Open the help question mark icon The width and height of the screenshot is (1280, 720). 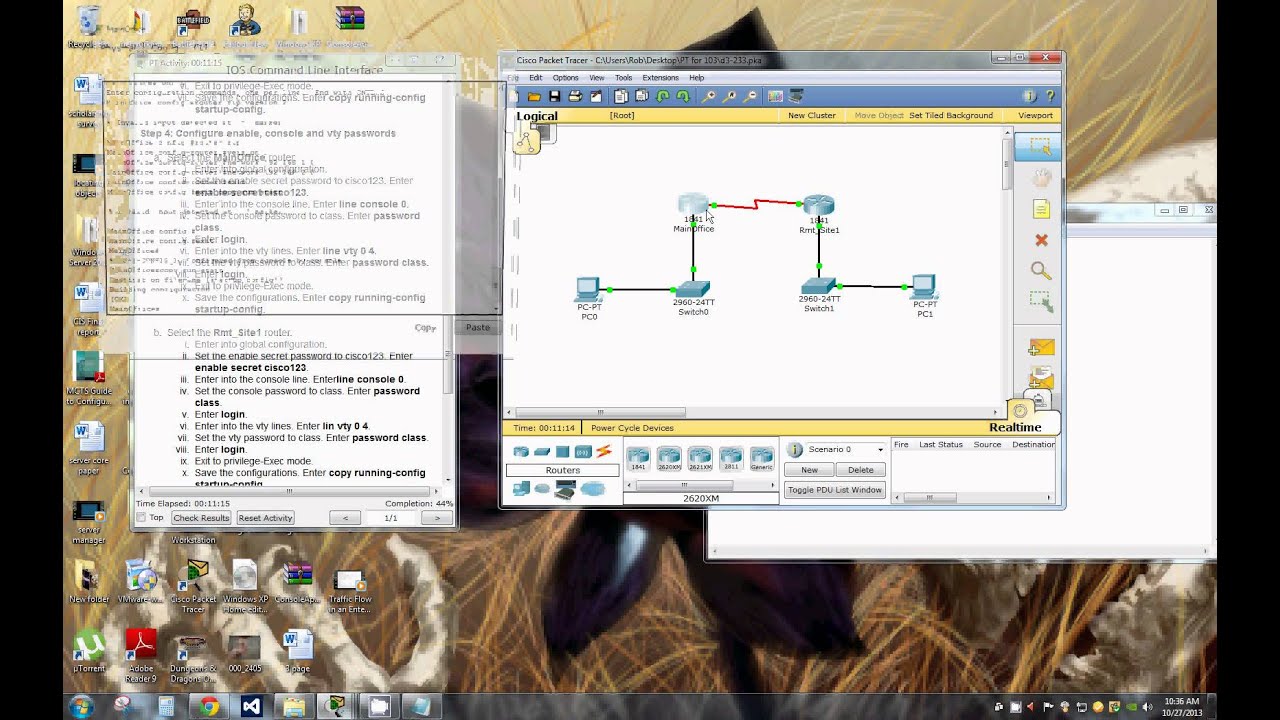[1049, 96]
